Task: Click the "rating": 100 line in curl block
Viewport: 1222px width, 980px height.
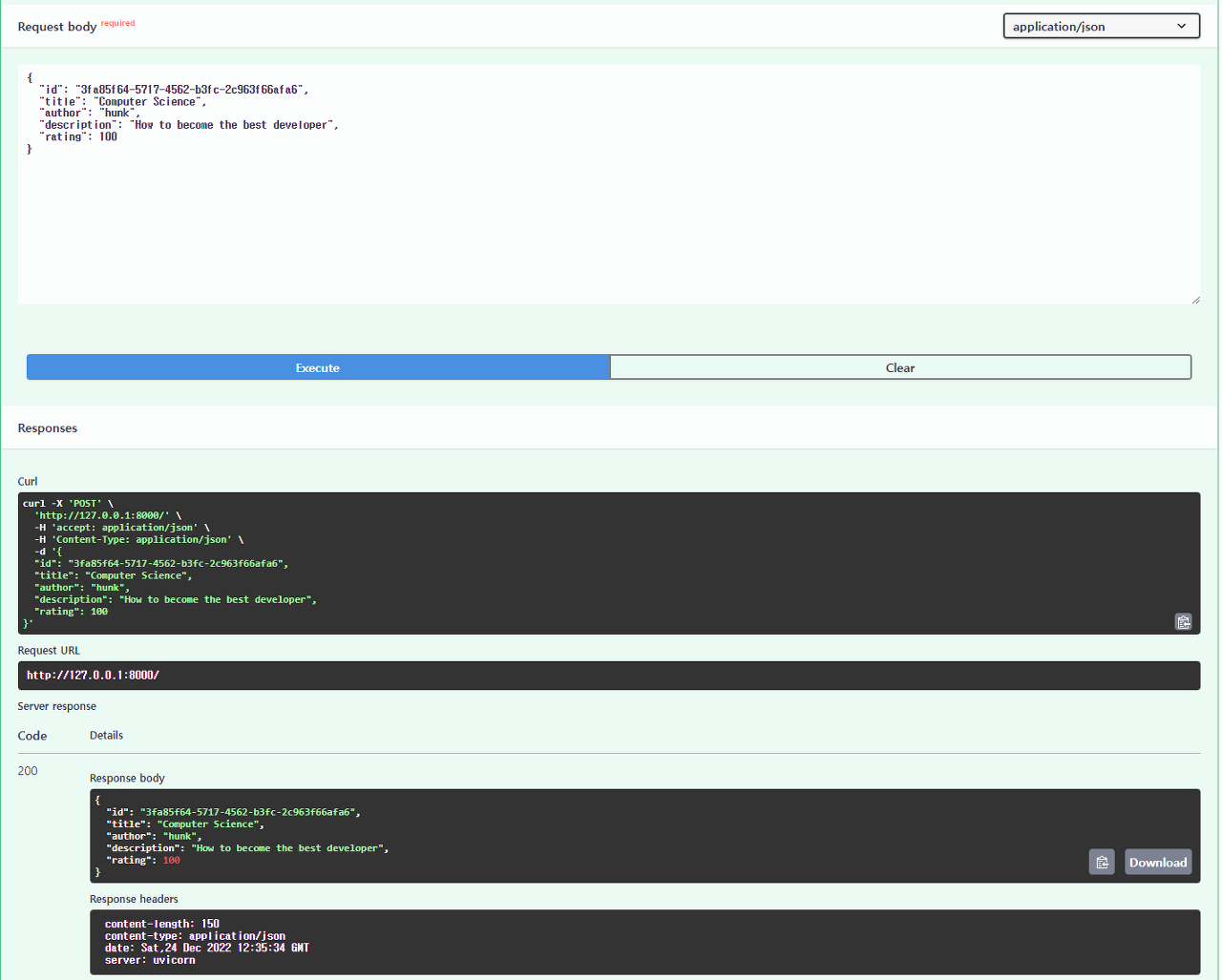Action: (x=72, y=612)
